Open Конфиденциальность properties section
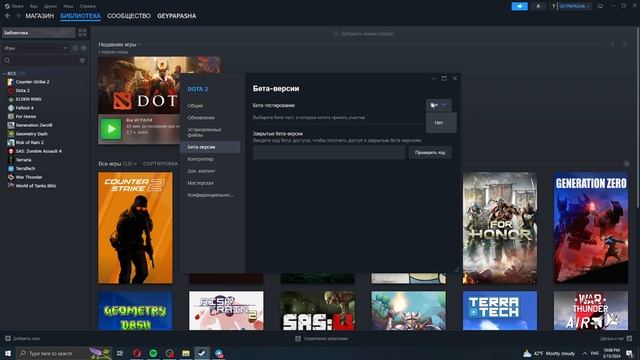This screenshot has height=360, width=640. coord(211,195)
